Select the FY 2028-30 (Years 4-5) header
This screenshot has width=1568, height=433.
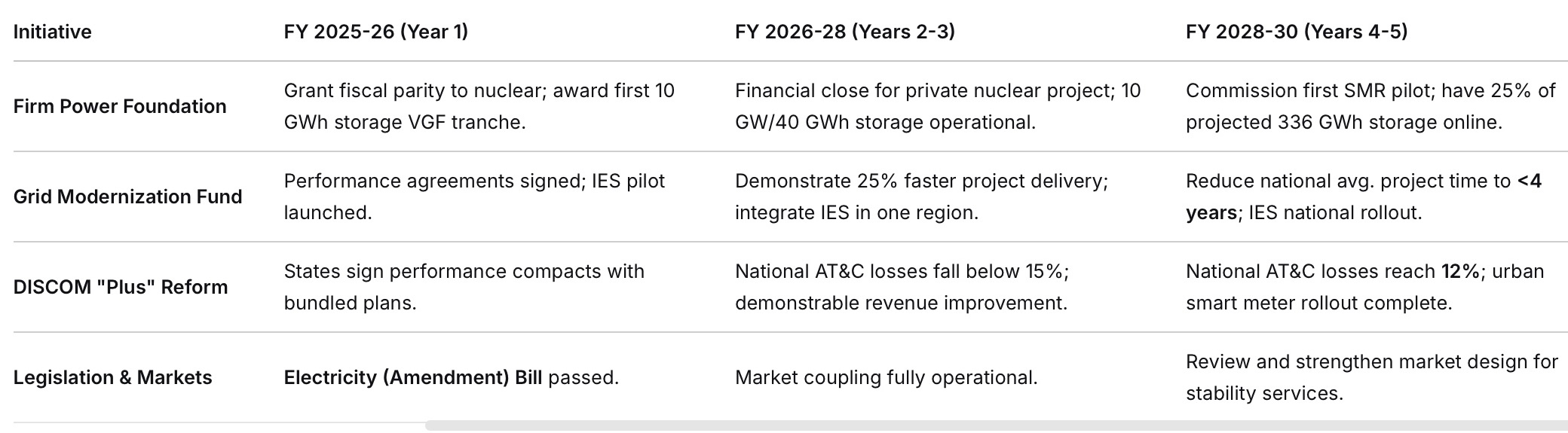[1296, 32]
